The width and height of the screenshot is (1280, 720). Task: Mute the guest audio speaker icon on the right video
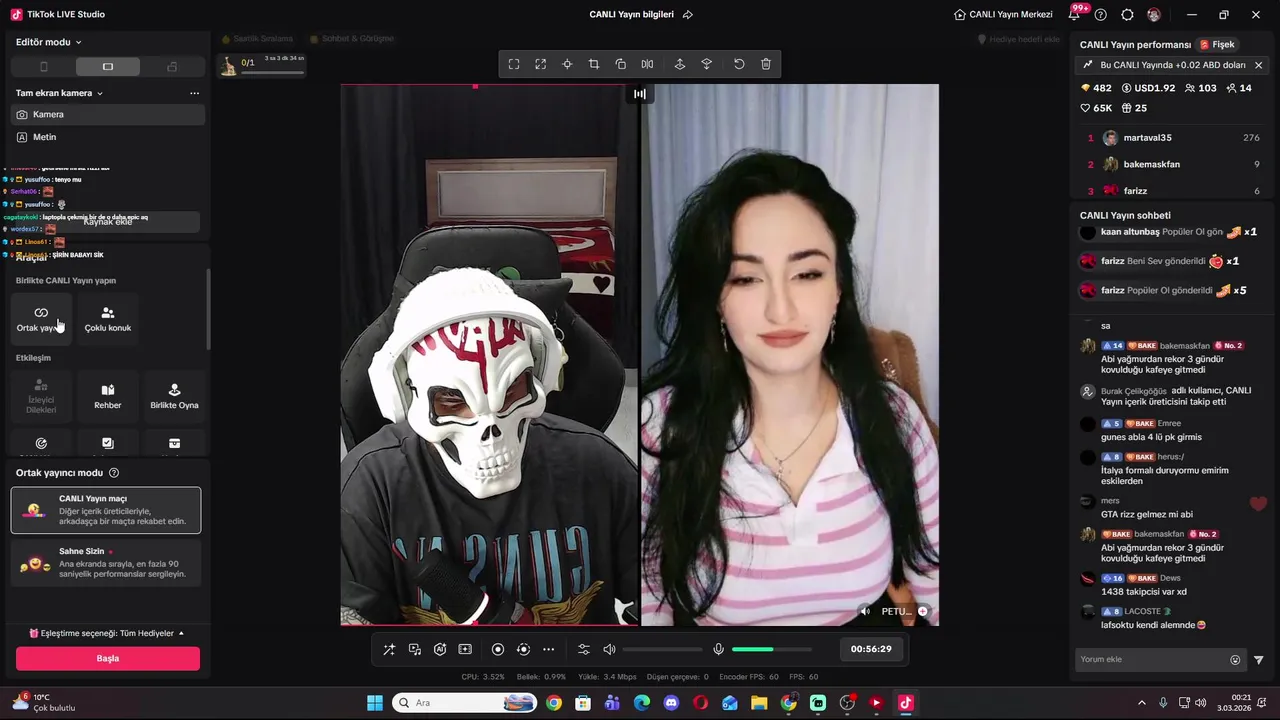(866, 611)
